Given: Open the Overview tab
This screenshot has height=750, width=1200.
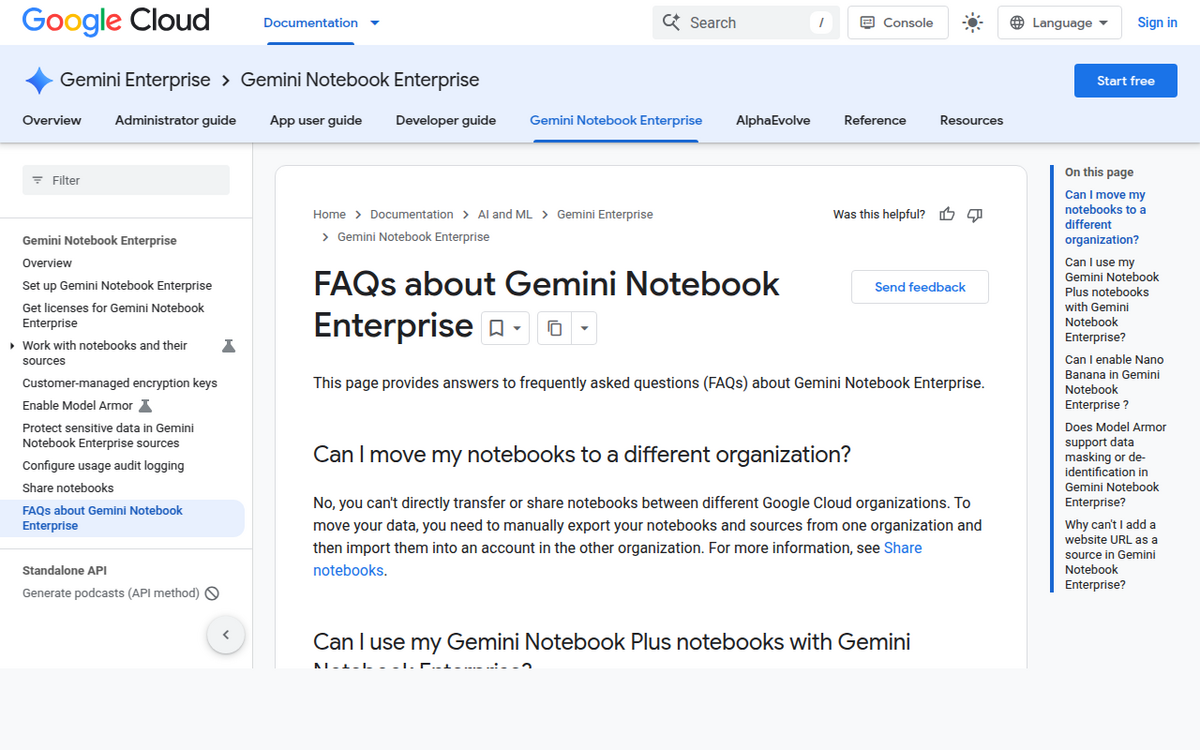Looking at the screenshot, I should 52,120.
